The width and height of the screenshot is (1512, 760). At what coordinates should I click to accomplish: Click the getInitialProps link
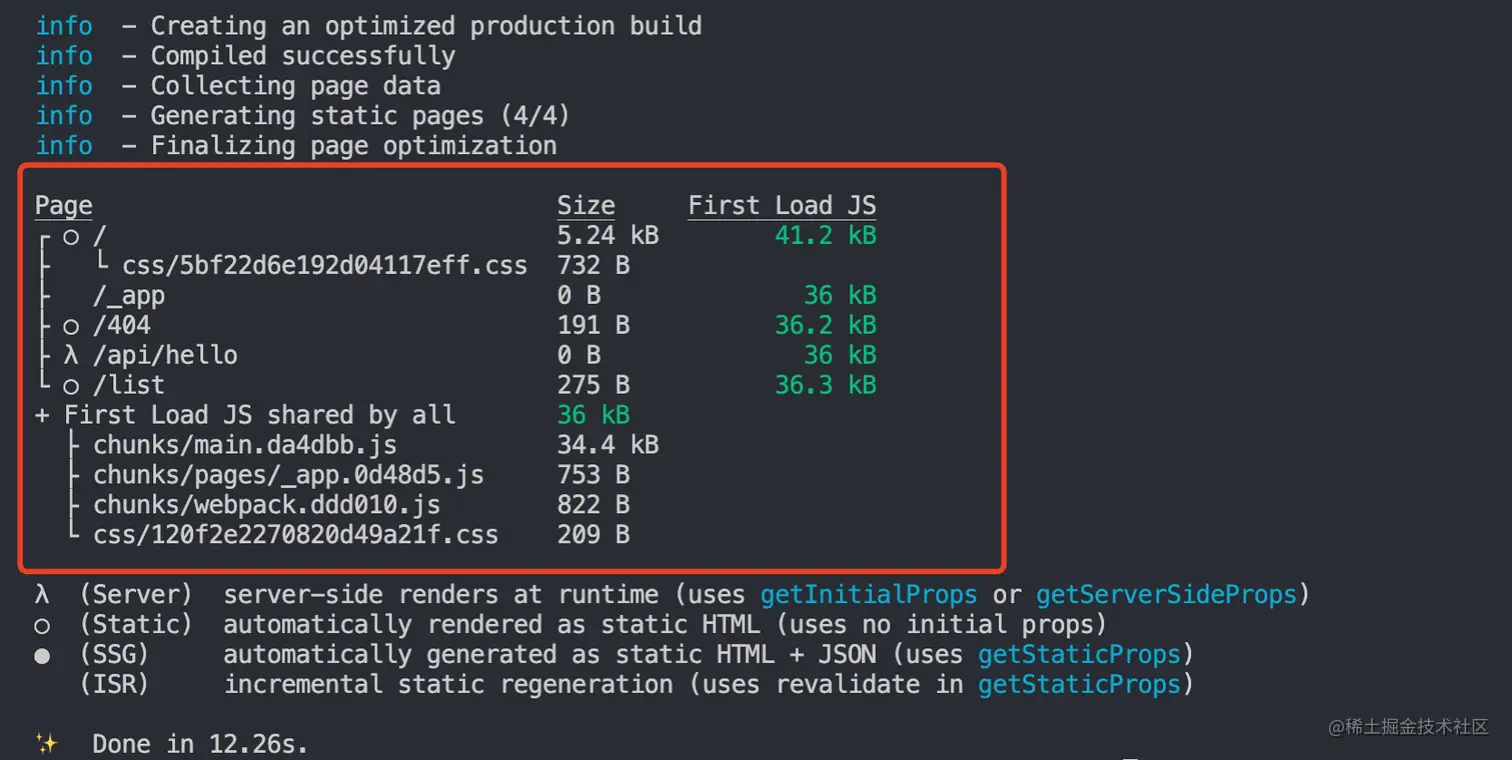[868, 595]
